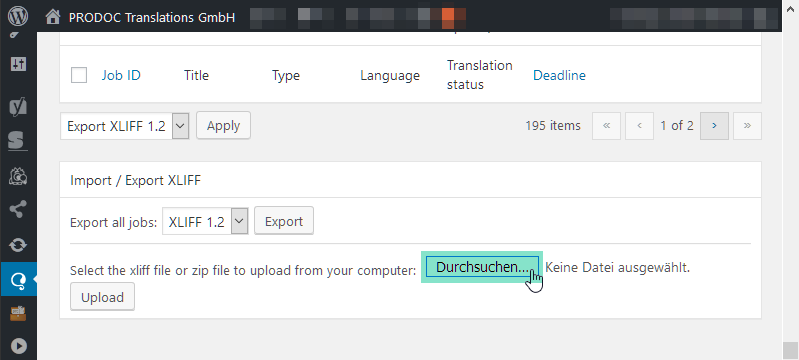Click Durchsuchen to choose a file
Image resolution: width=799 pixels, height=360 pixels.
(x=482, y=267)
